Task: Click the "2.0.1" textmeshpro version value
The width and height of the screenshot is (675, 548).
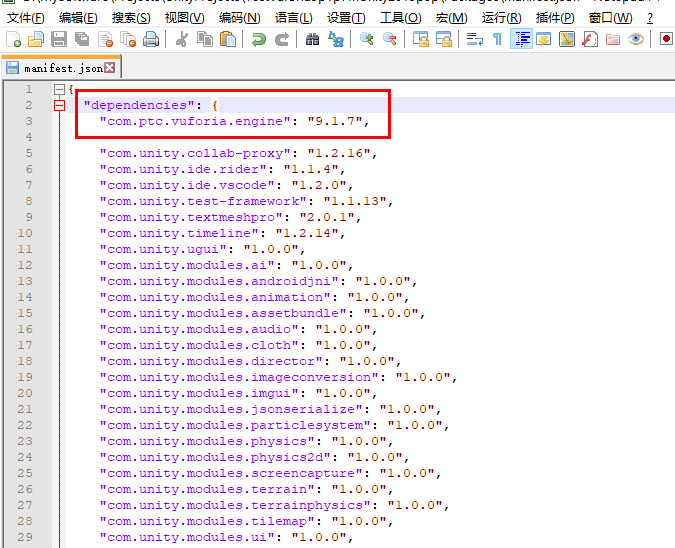Action: [x=326, y=217]
